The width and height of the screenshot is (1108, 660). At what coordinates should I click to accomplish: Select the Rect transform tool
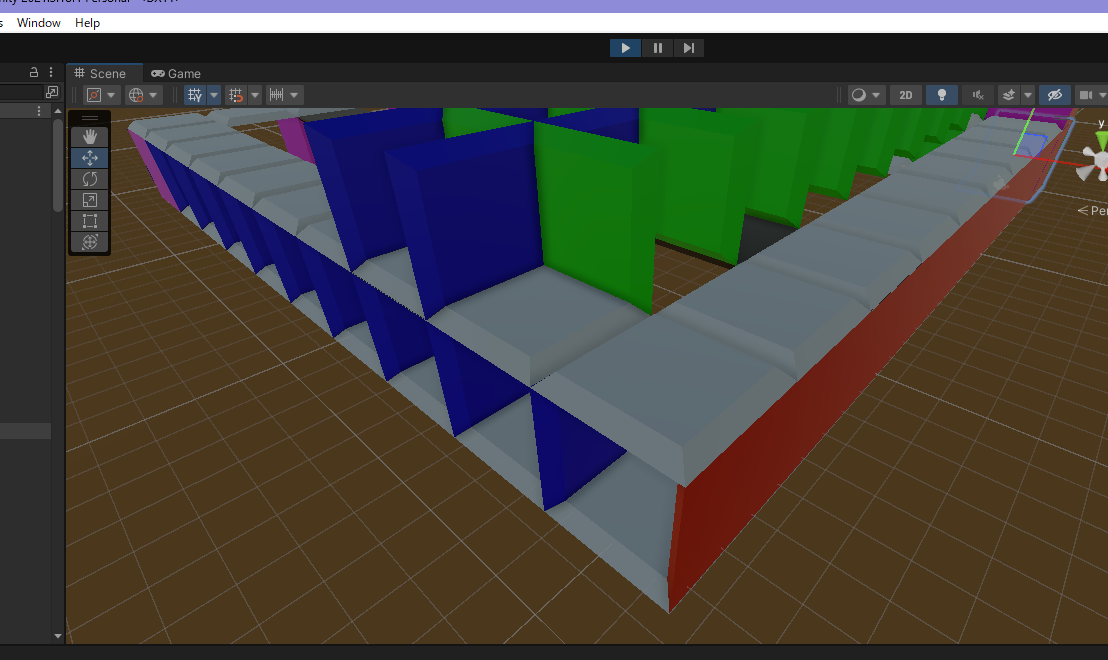click(89, 221)
